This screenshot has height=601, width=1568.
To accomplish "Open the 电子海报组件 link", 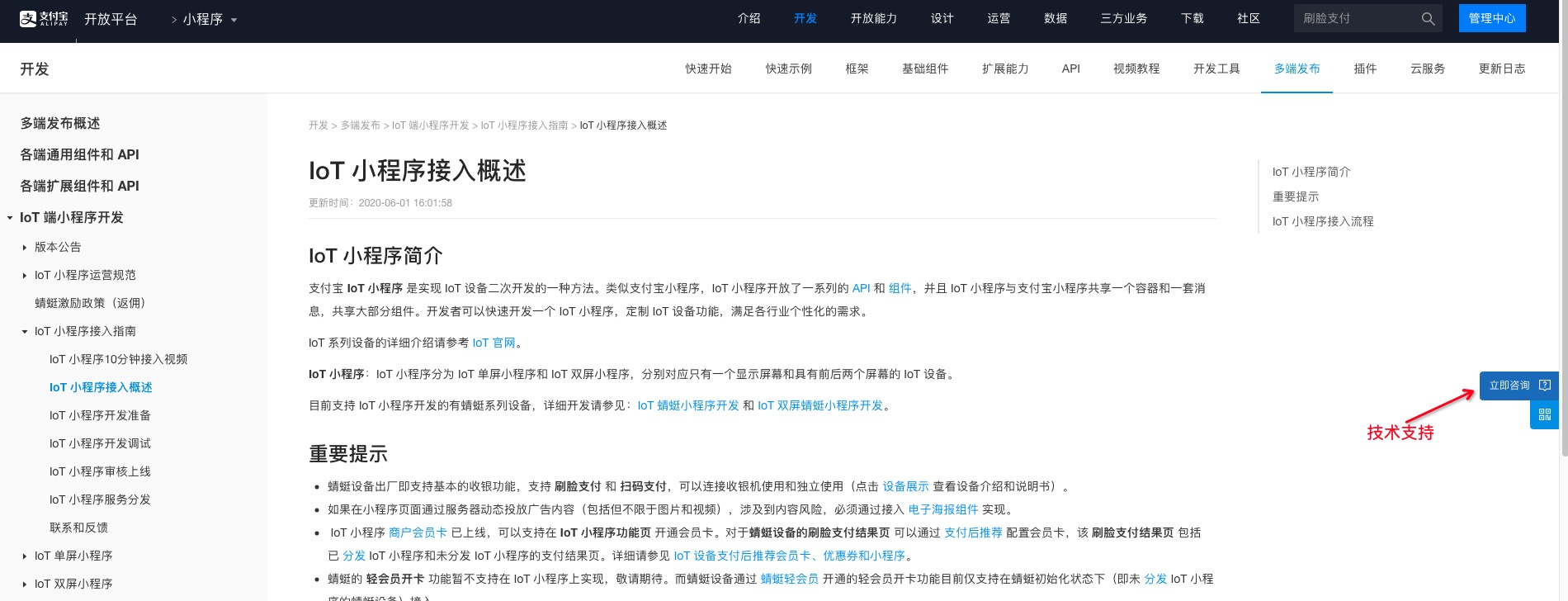I will (x=943, y=509).
